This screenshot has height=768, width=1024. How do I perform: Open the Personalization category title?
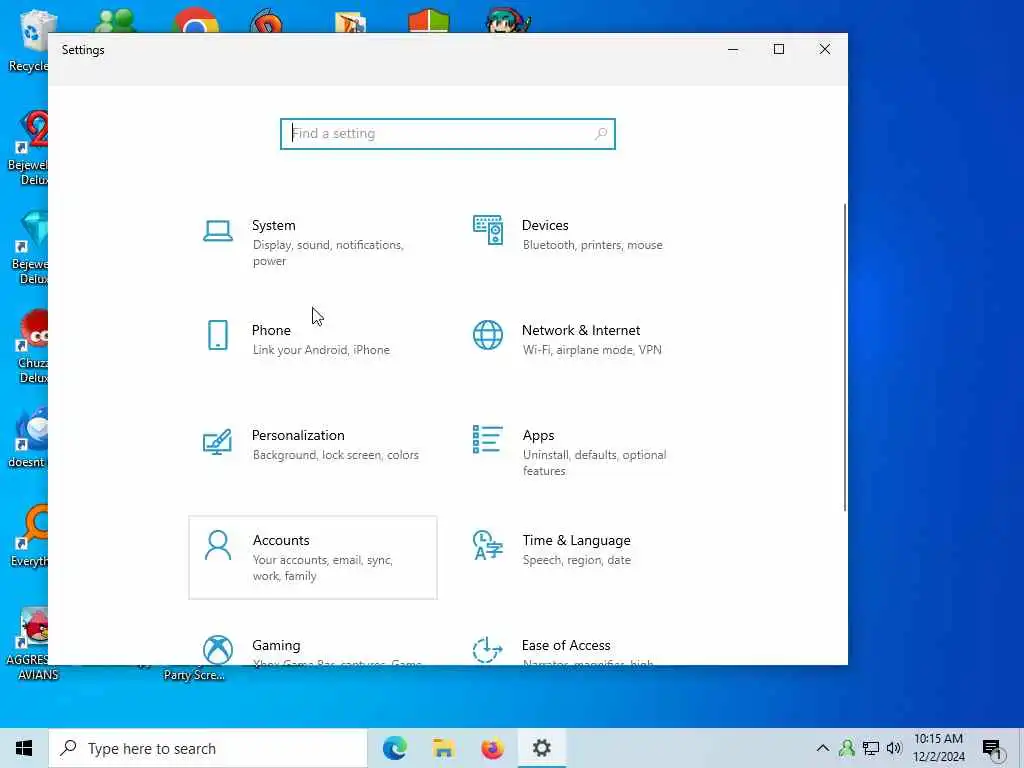[x=298, y=436]
